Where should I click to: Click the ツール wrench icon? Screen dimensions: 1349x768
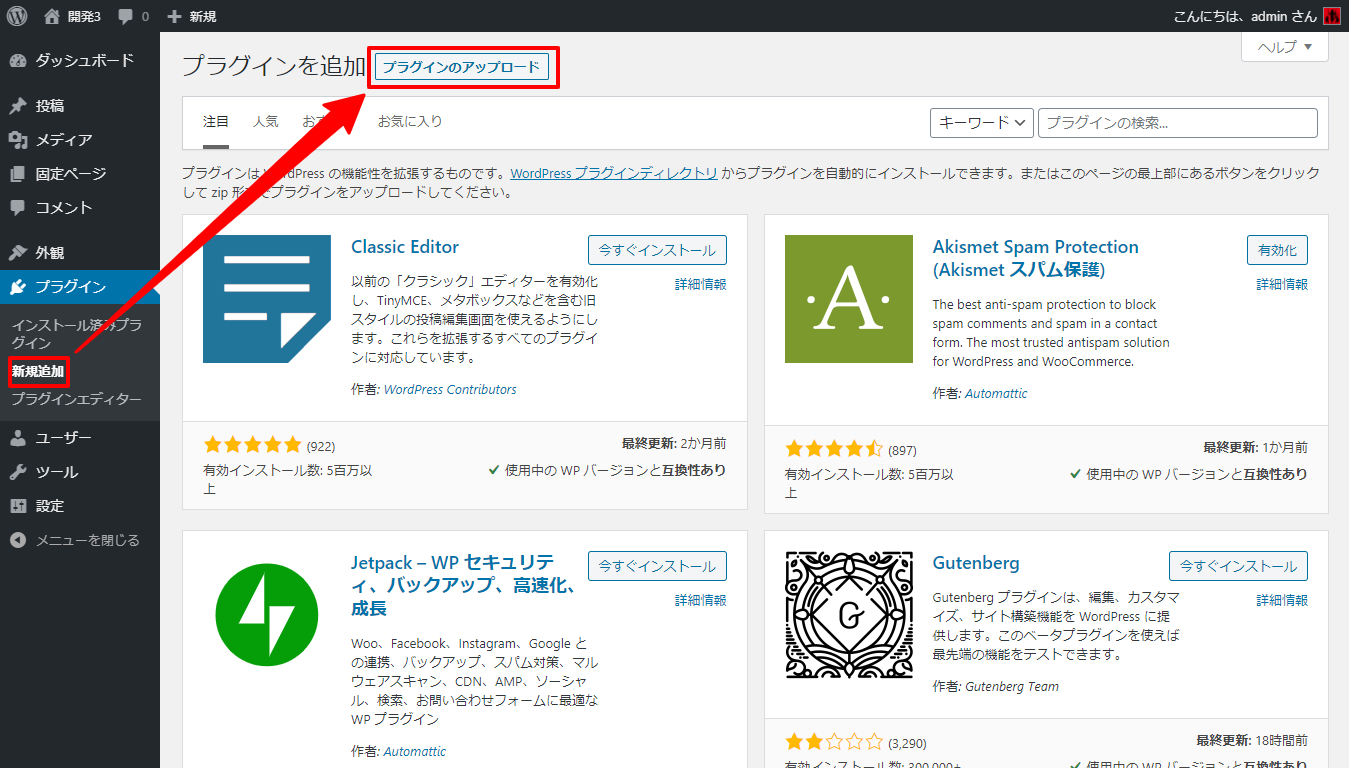(x=18, y=472)
